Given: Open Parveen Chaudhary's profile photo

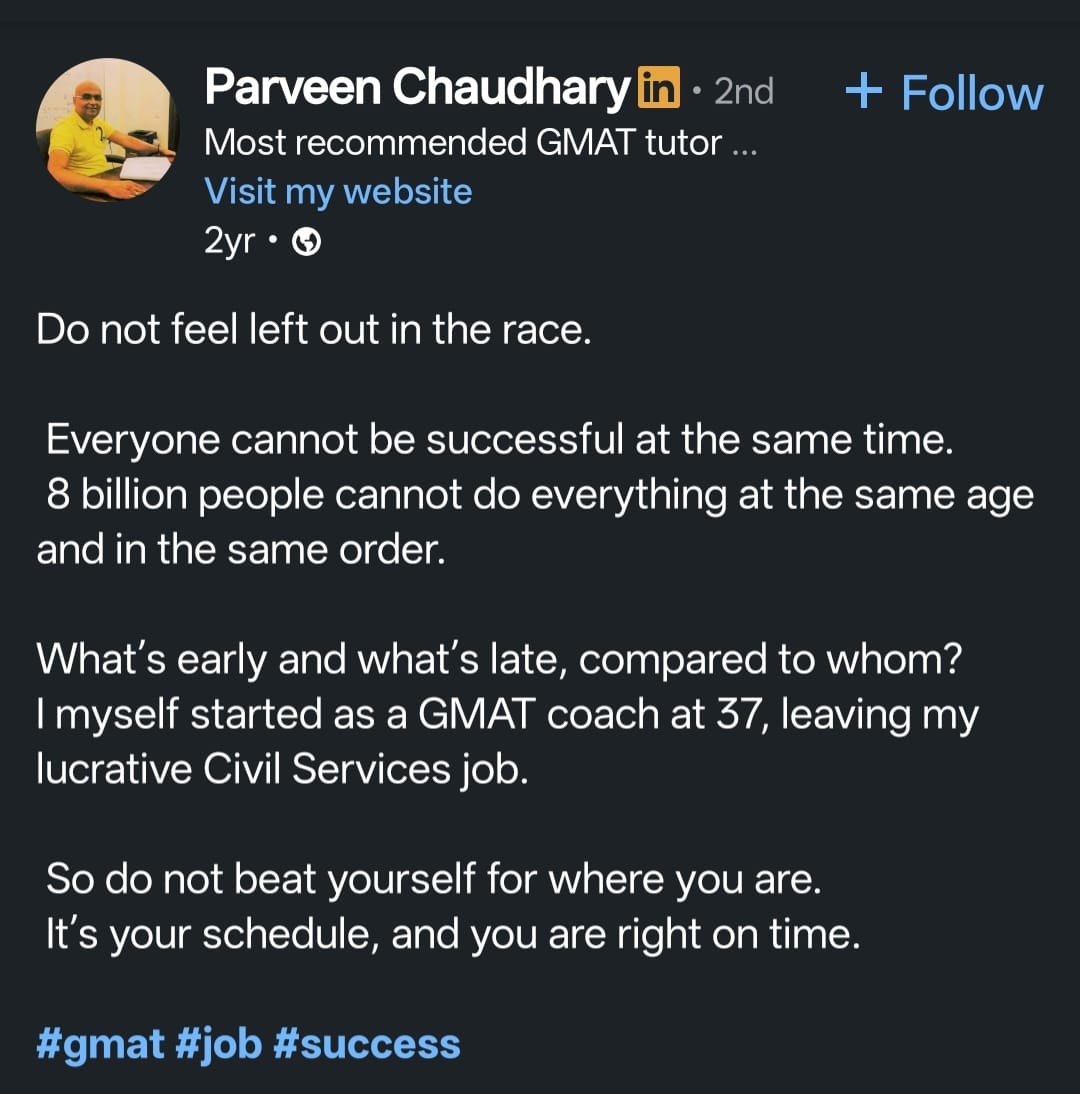Looking at the screenshot, I should click(x=106, y=132).
